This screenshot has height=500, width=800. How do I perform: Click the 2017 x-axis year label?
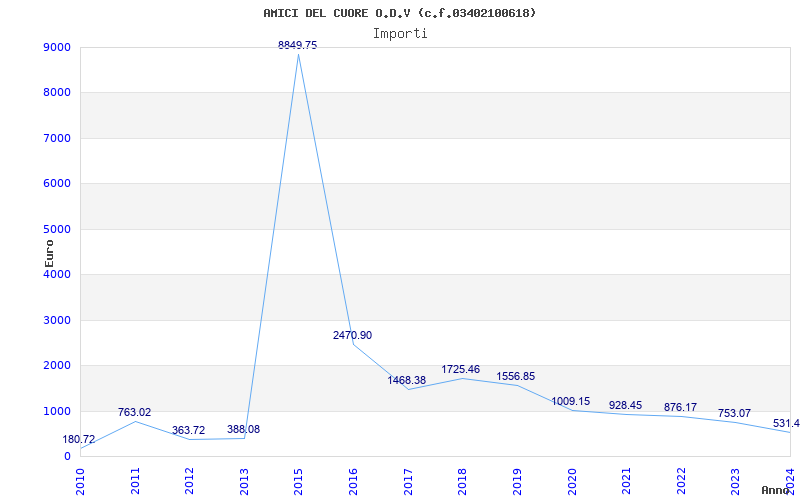point(408,481)
